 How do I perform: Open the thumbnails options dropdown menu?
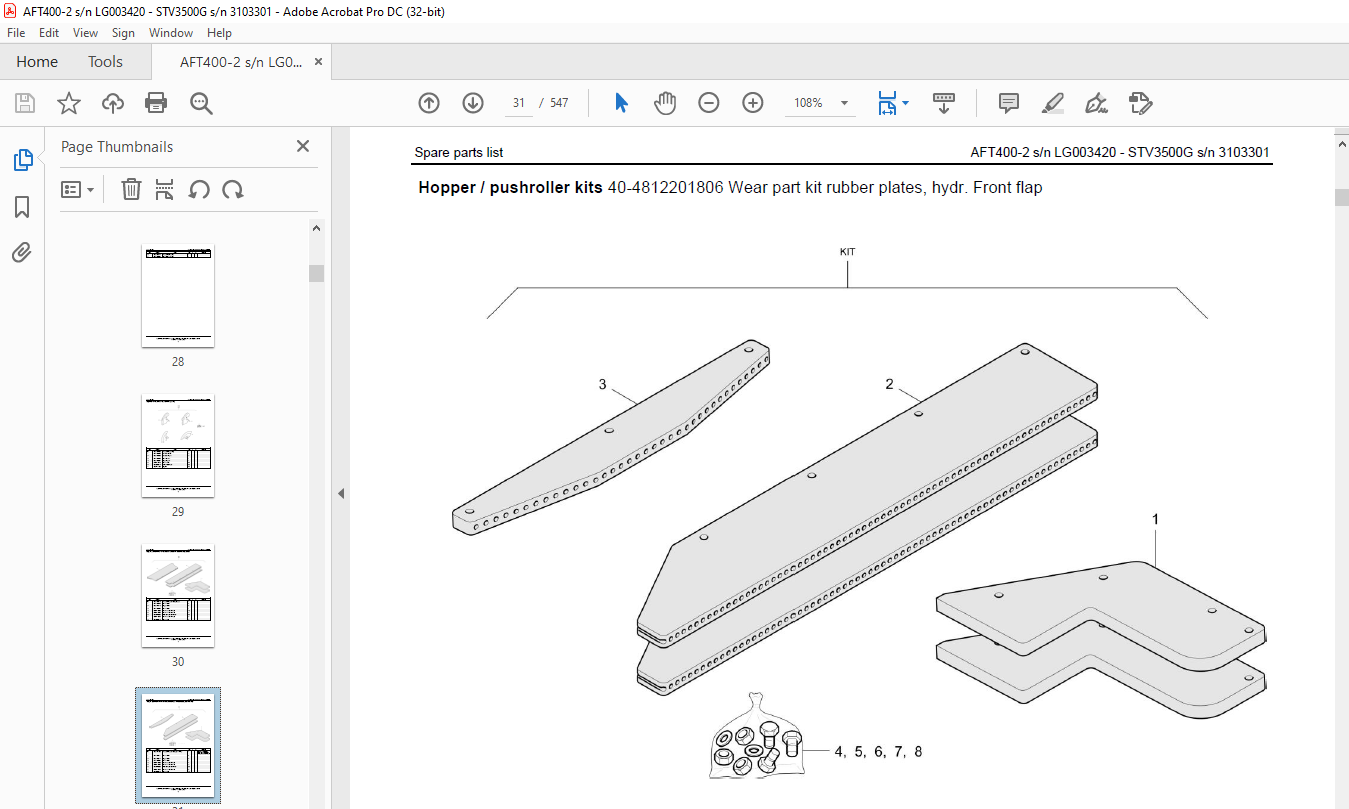click(78, 189)
